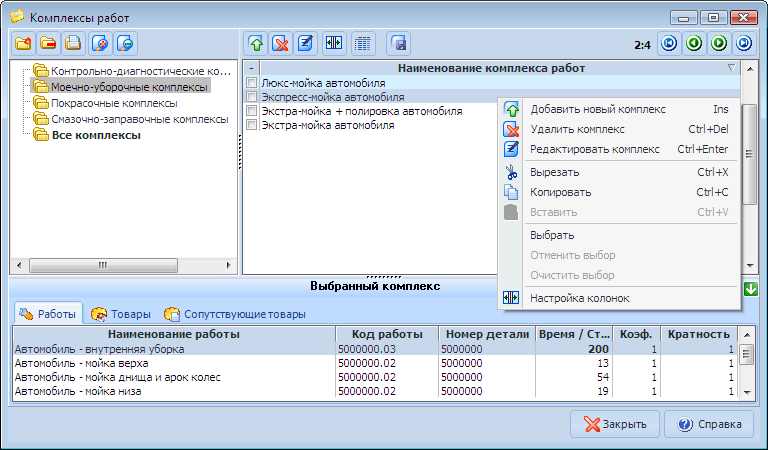This screenshot has width=768, height=450.
Task: Collapse the selected complex panel with the green arrow
Action: point(750,288)
